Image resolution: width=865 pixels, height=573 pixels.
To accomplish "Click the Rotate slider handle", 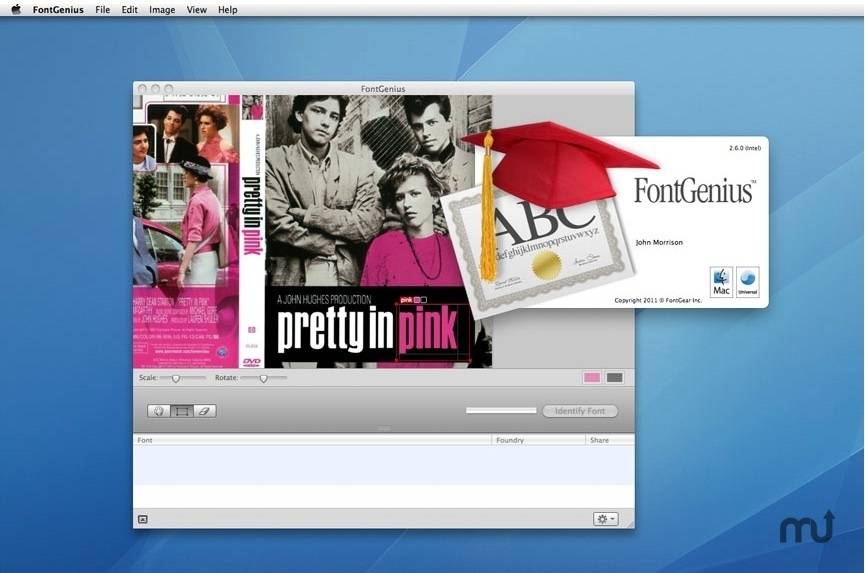I will click(264, 378).
